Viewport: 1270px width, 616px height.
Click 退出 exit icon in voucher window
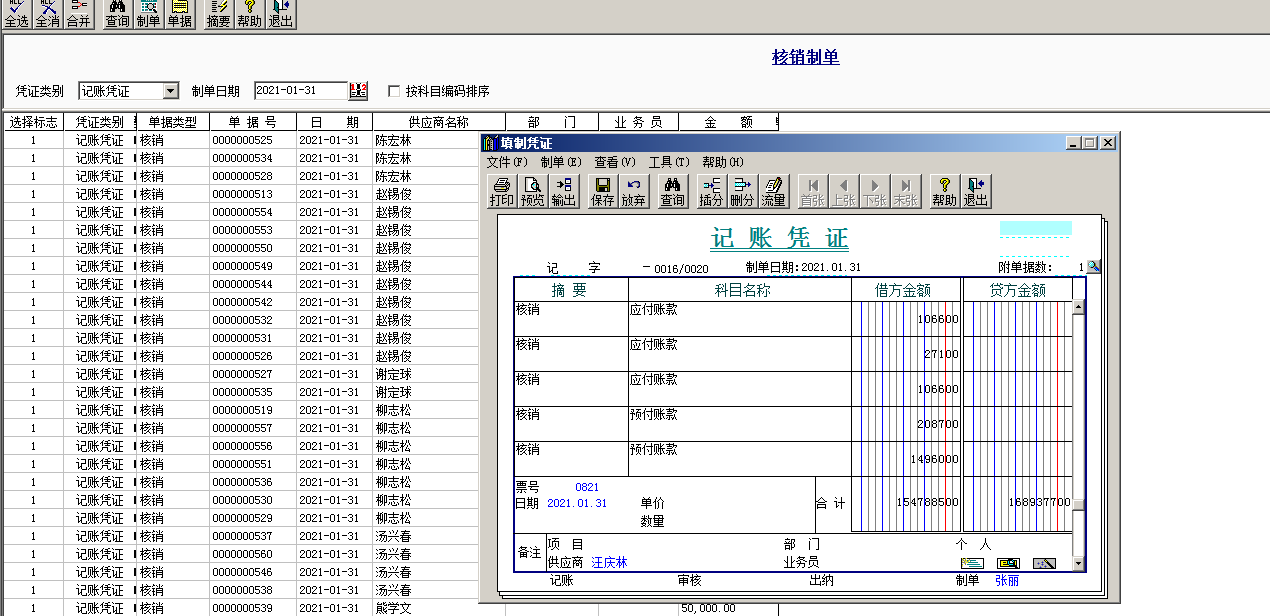point(976,192)
